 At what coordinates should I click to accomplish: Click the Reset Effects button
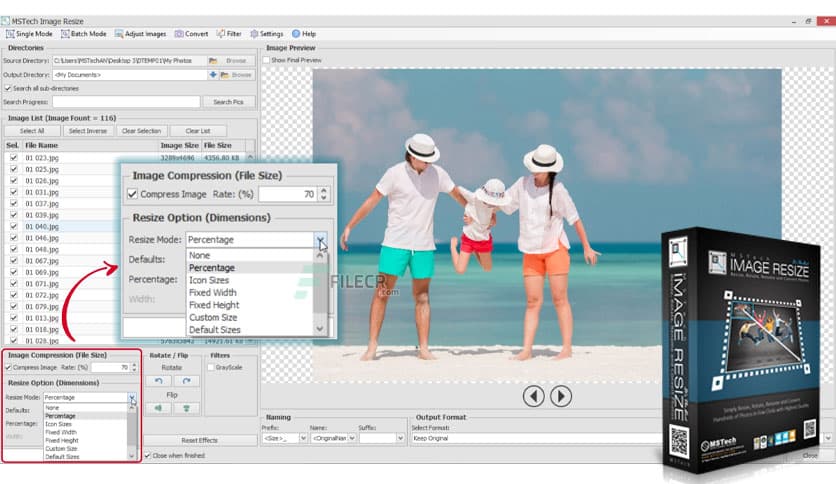click(x=199, y=440)
